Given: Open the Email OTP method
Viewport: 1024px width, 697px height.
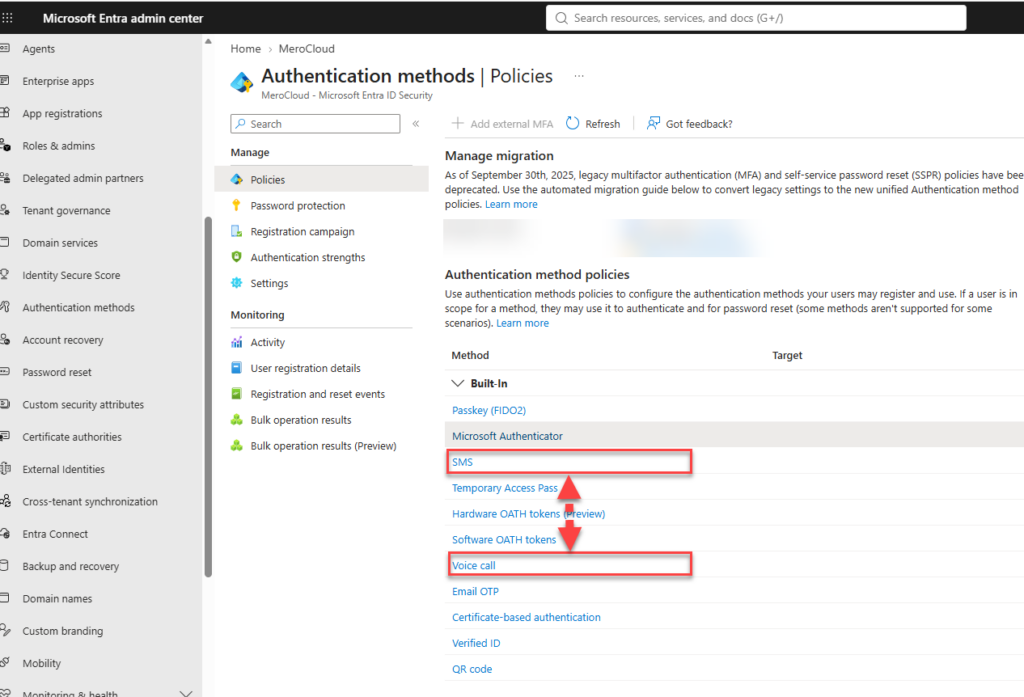Looking at the screenshot, I should [475, 591].
